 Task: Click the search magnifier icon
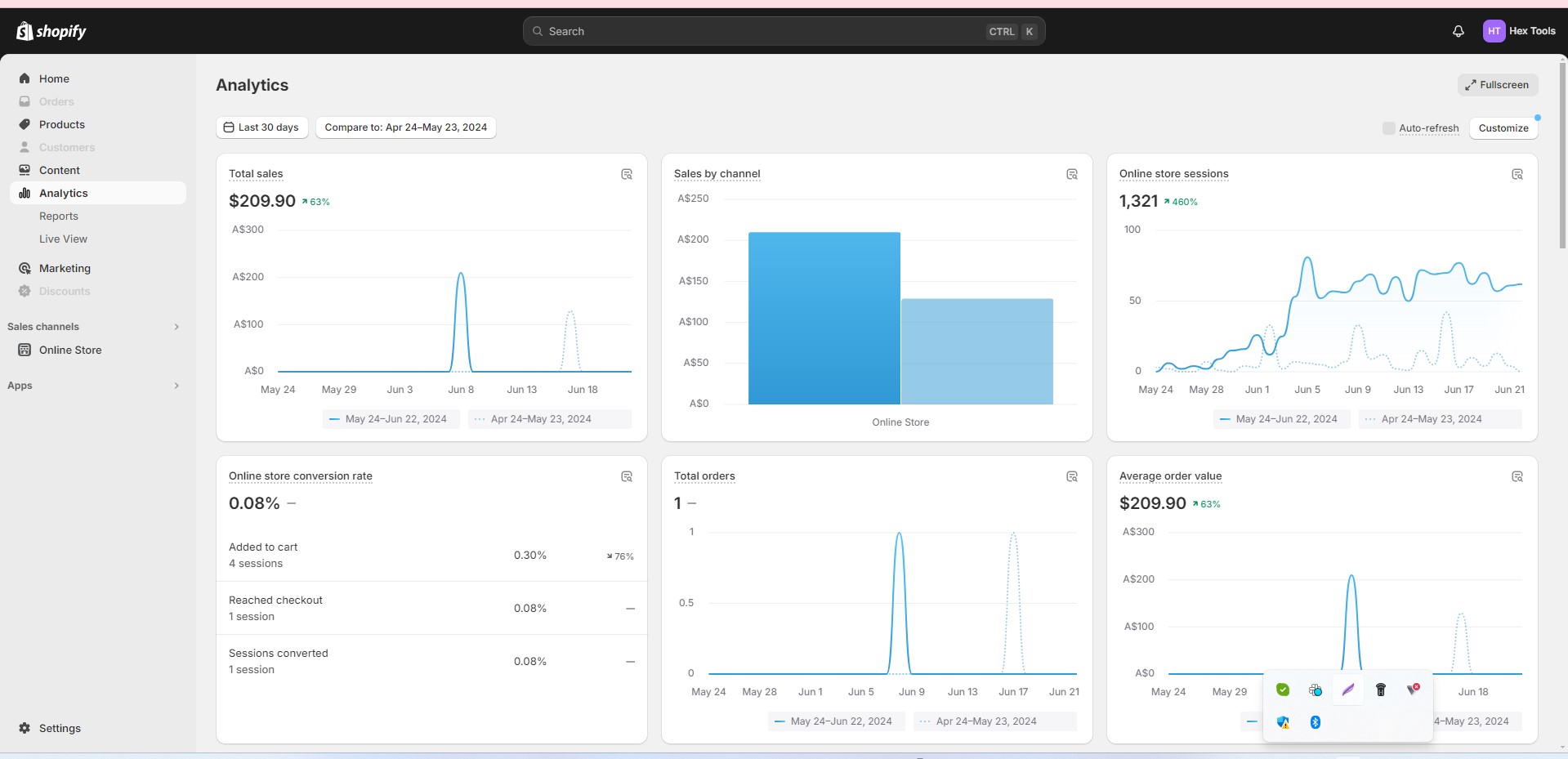click(x=538, y=31)
